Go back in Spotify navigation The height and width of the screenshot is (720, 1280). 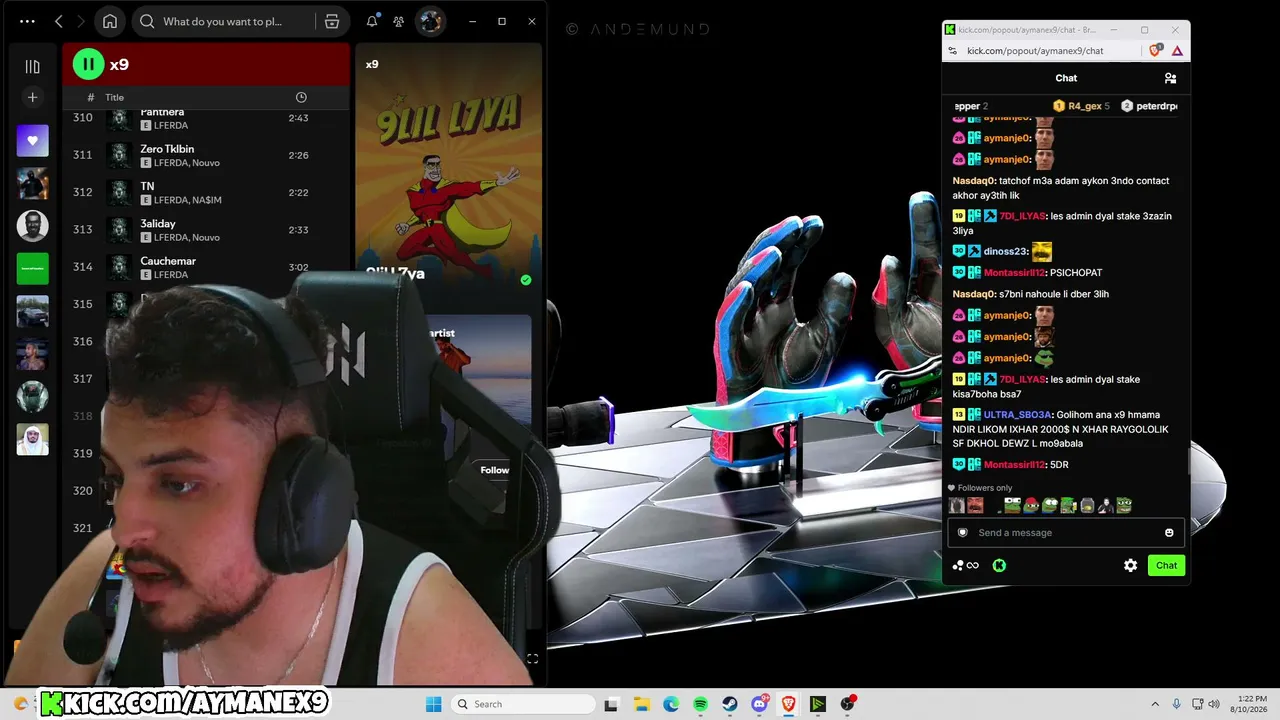tap(59, 21)
